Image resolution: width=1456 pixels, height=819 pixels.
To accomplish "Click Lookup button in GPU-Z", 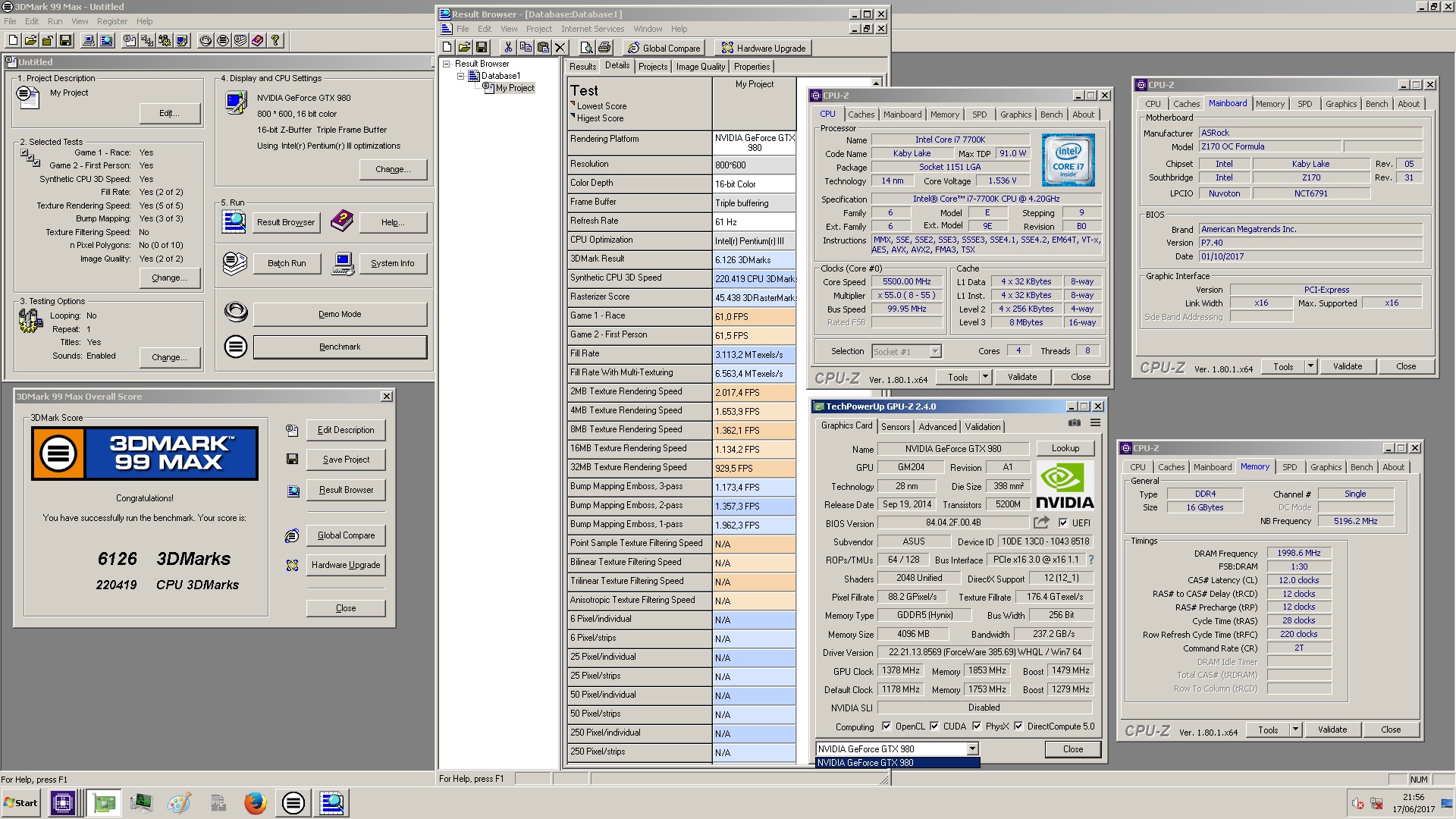I will point(1065,448).
